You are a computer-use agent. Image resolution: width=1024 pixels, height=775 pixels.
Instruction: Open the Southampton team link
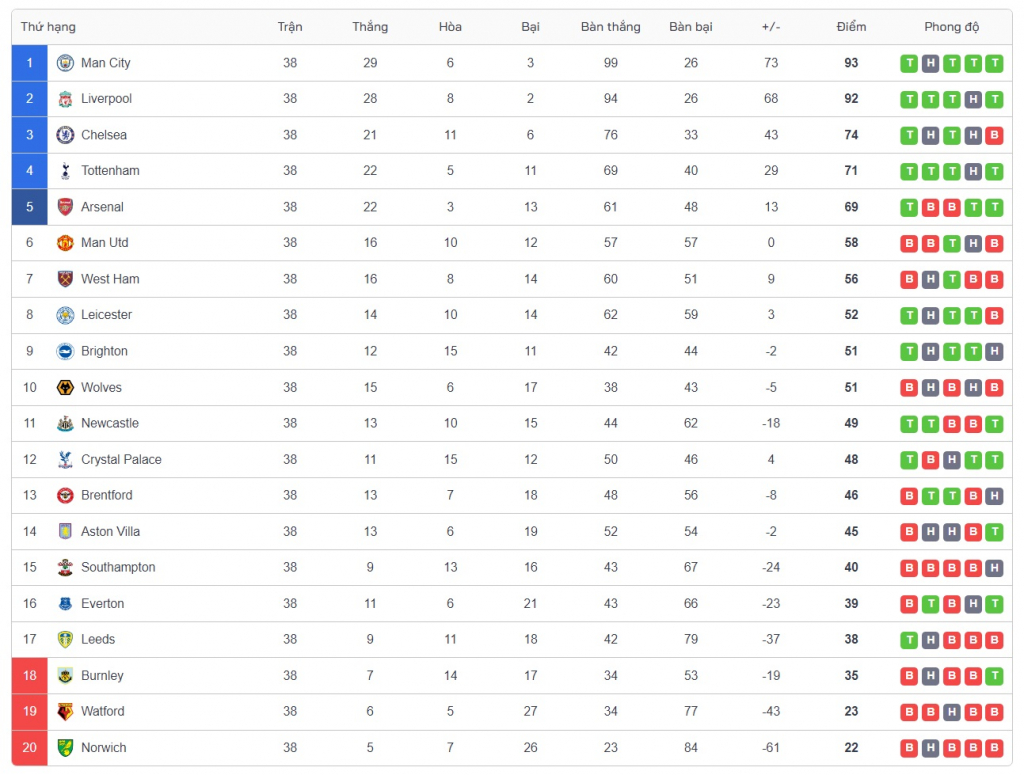coord(118,567)
